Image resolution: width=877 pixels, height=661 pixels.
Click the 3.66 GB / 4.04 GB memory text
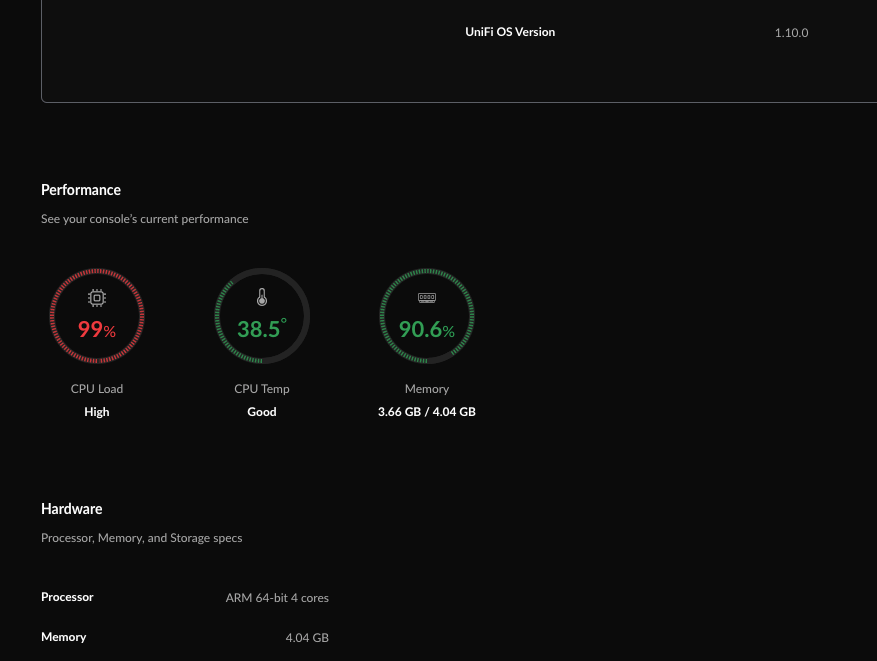(x=427, y=412)
